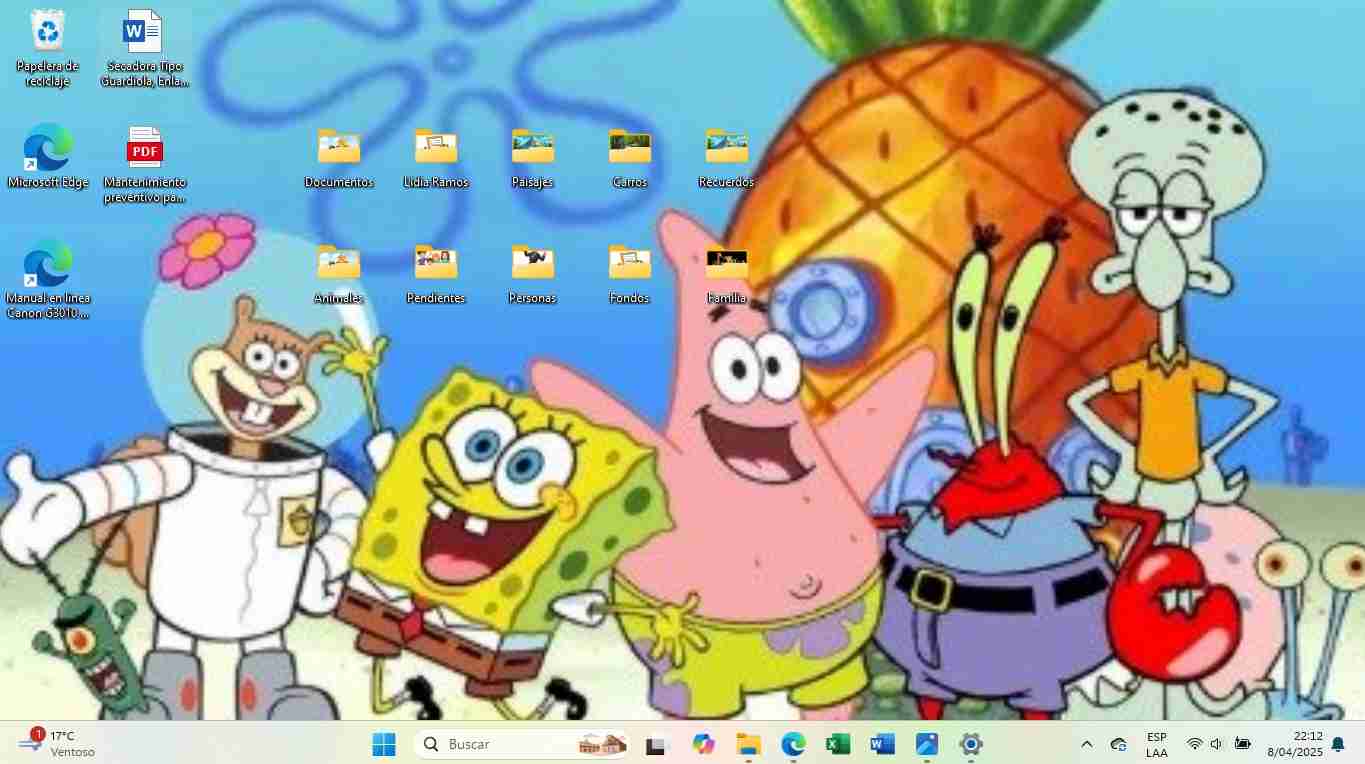Select the Fondos folder

(x=630, y=274)
